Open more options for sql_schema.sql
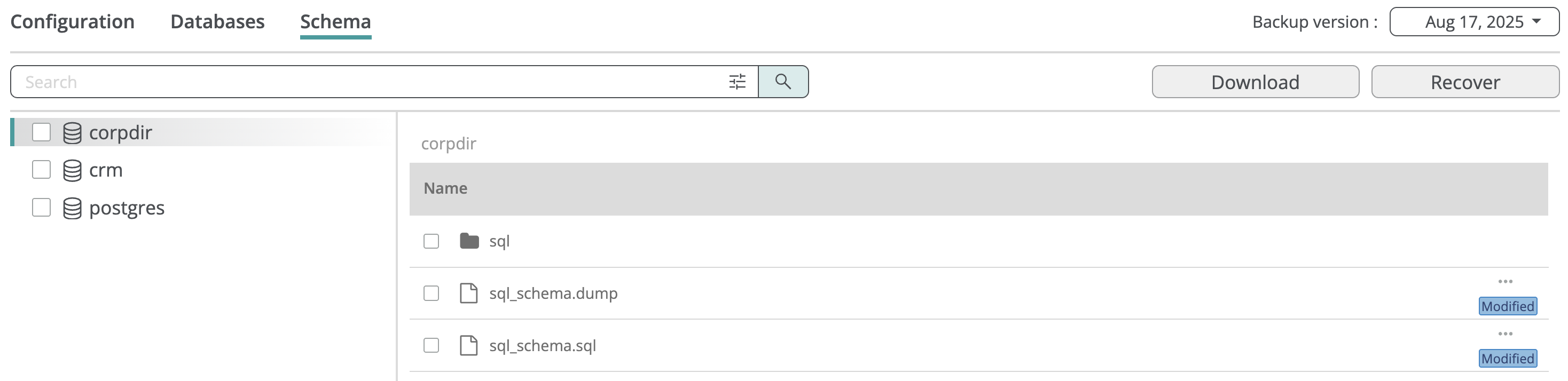The image size is (1568, 381). click(1504, 334)
